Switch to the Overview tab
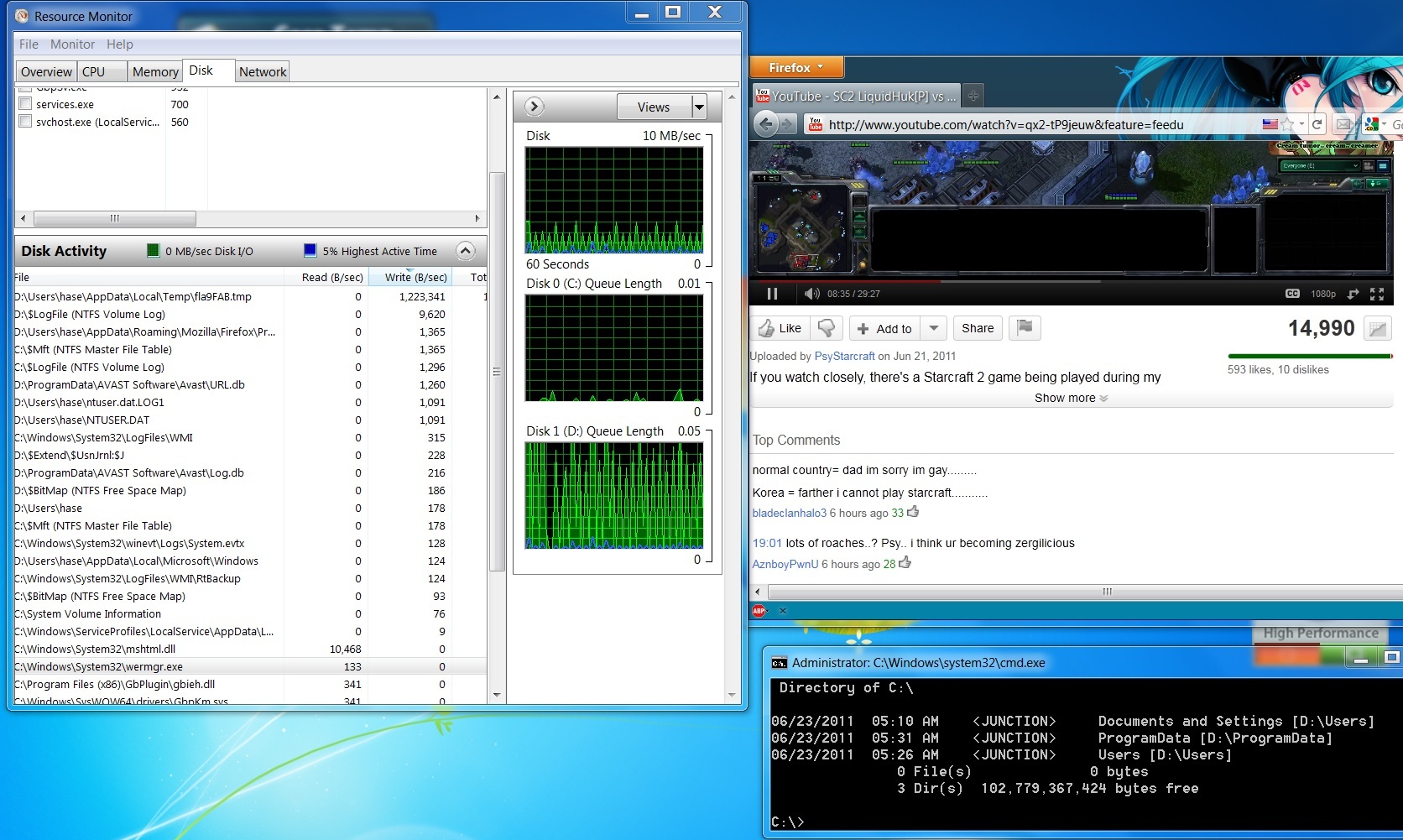Screen dimensions: 1403x840 point(46,72)
